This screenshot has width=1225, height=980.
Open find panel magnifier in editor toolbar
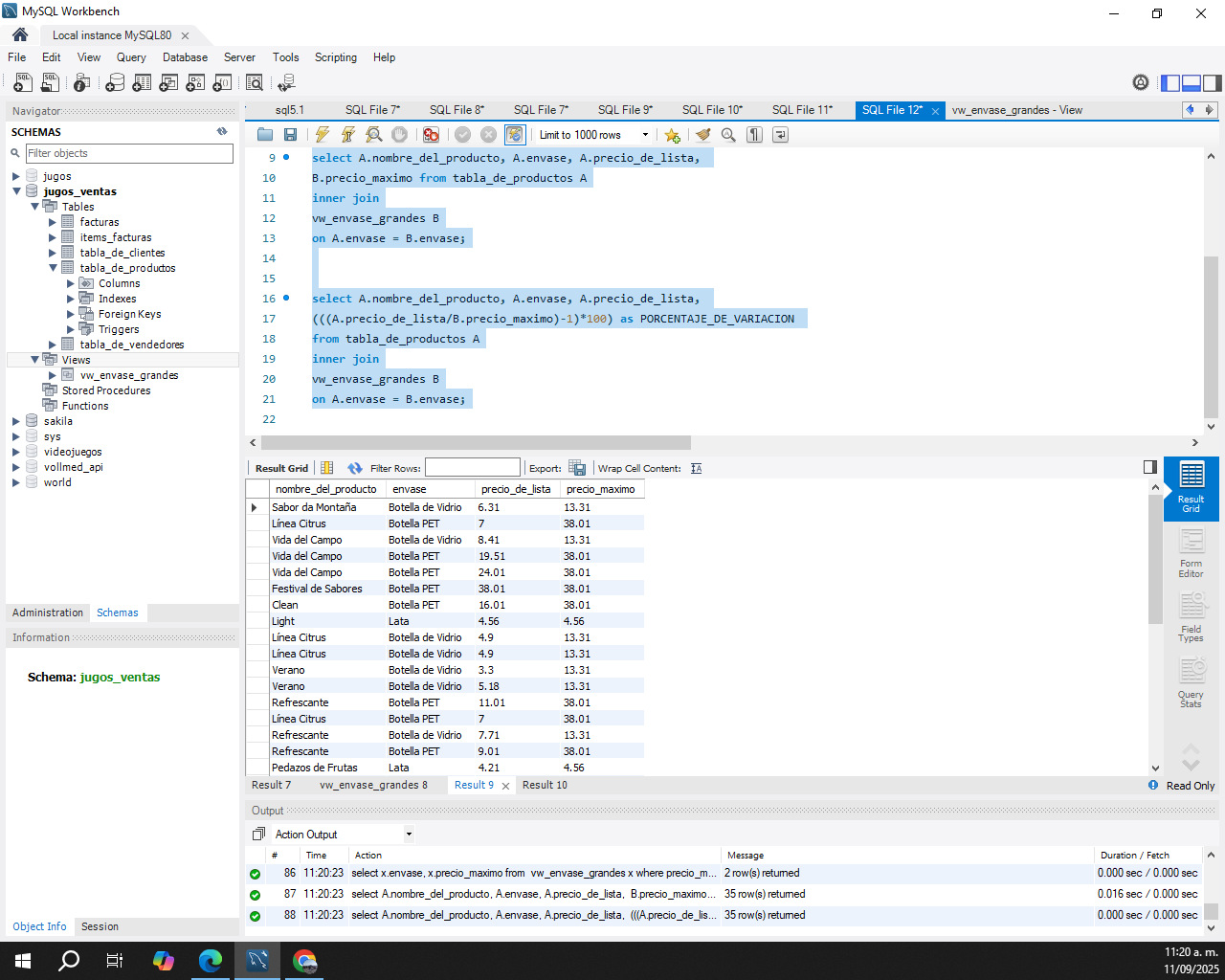(x=728, y=135)
